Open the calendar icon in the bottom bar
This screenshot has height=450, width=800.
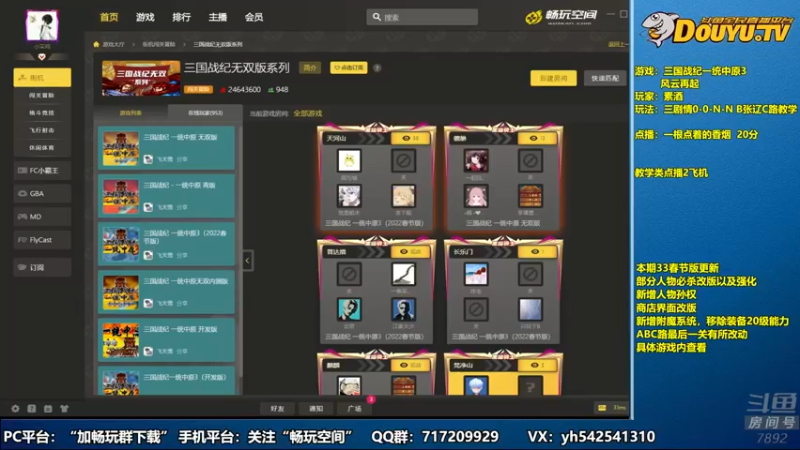[48, 409]
